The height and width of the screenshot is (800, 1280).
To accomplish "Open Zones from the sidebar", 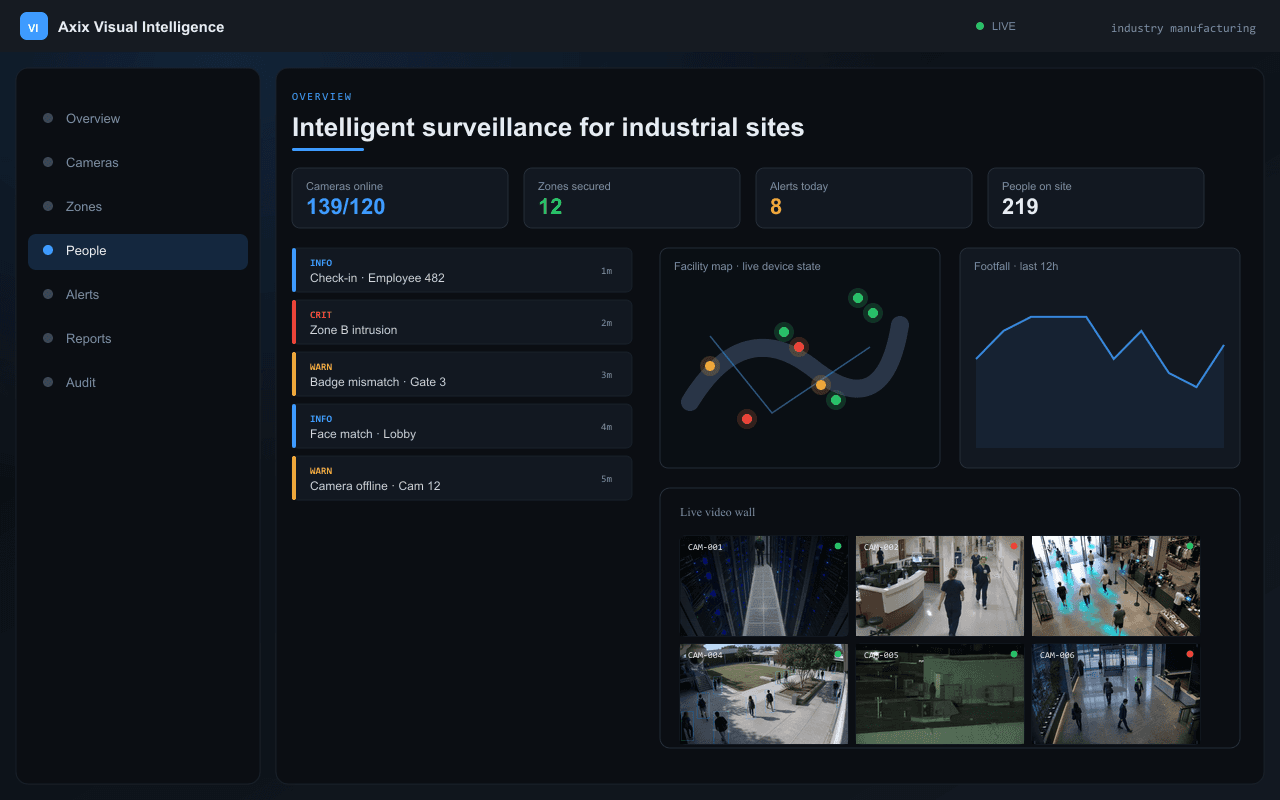I will (x=138, y=206).
